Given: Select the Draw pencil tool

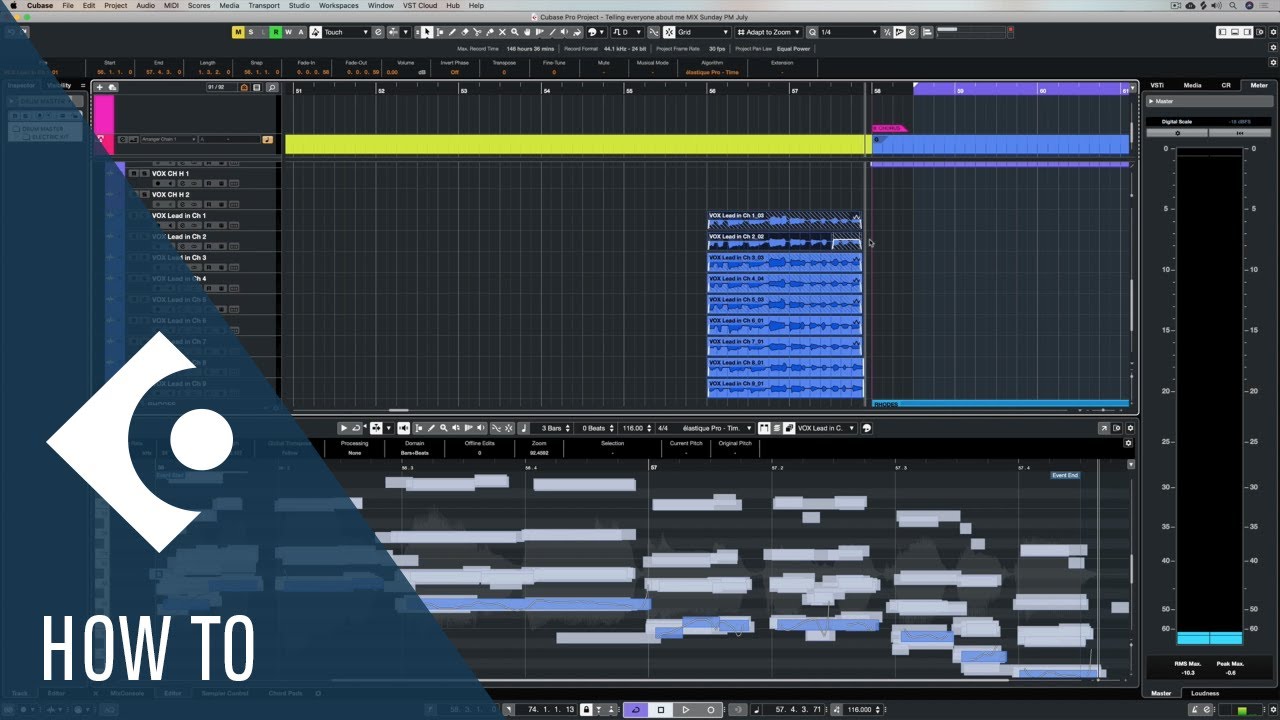Looking at the screenshot, I should tap(452, 32).
